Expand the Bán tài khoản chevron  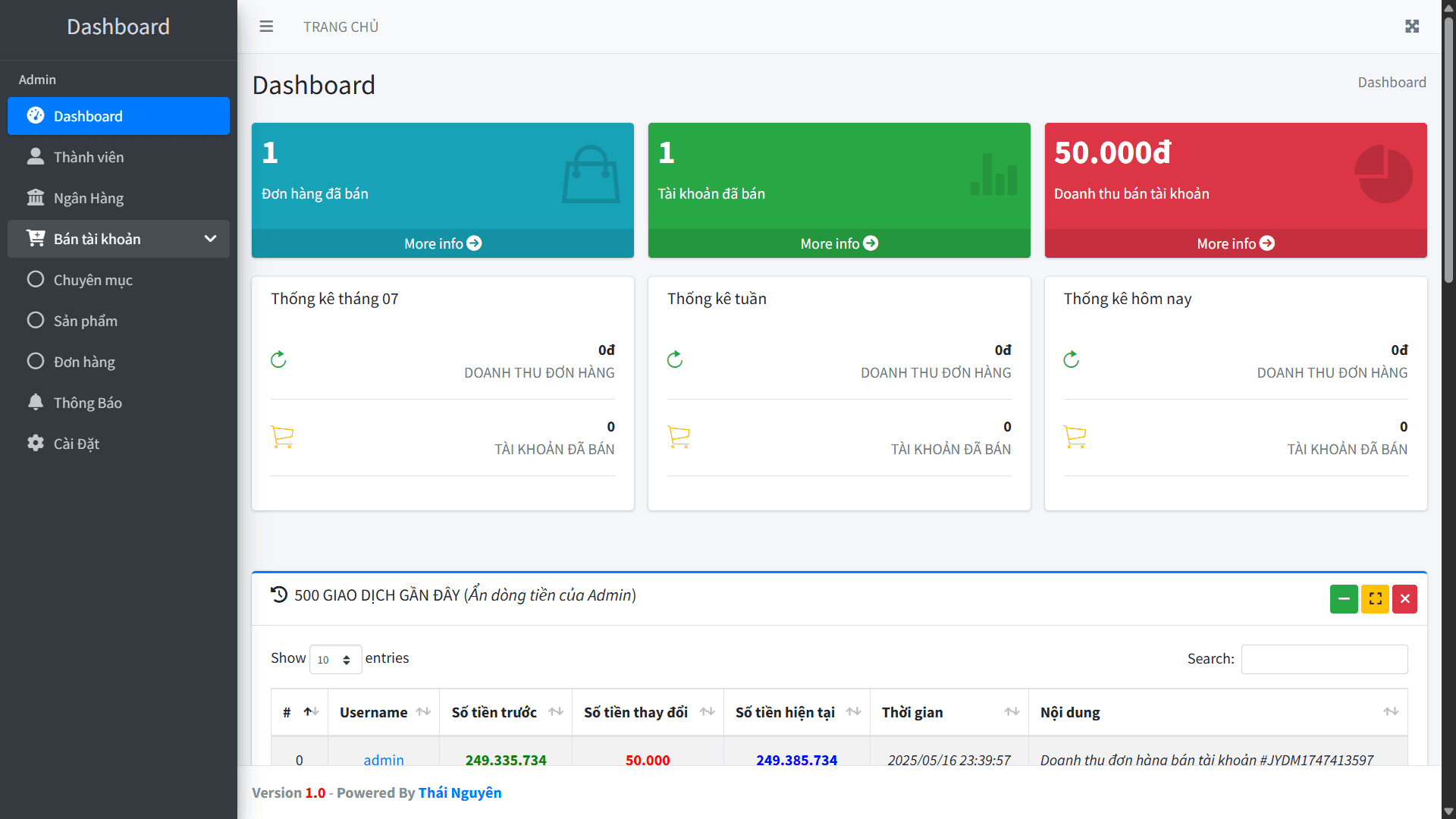point(210,239)
